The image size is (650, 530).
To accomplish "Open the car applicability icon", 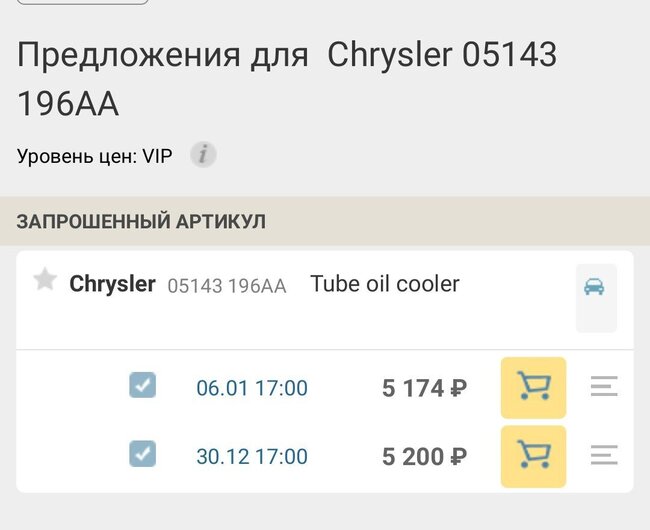I will [594, 288].
